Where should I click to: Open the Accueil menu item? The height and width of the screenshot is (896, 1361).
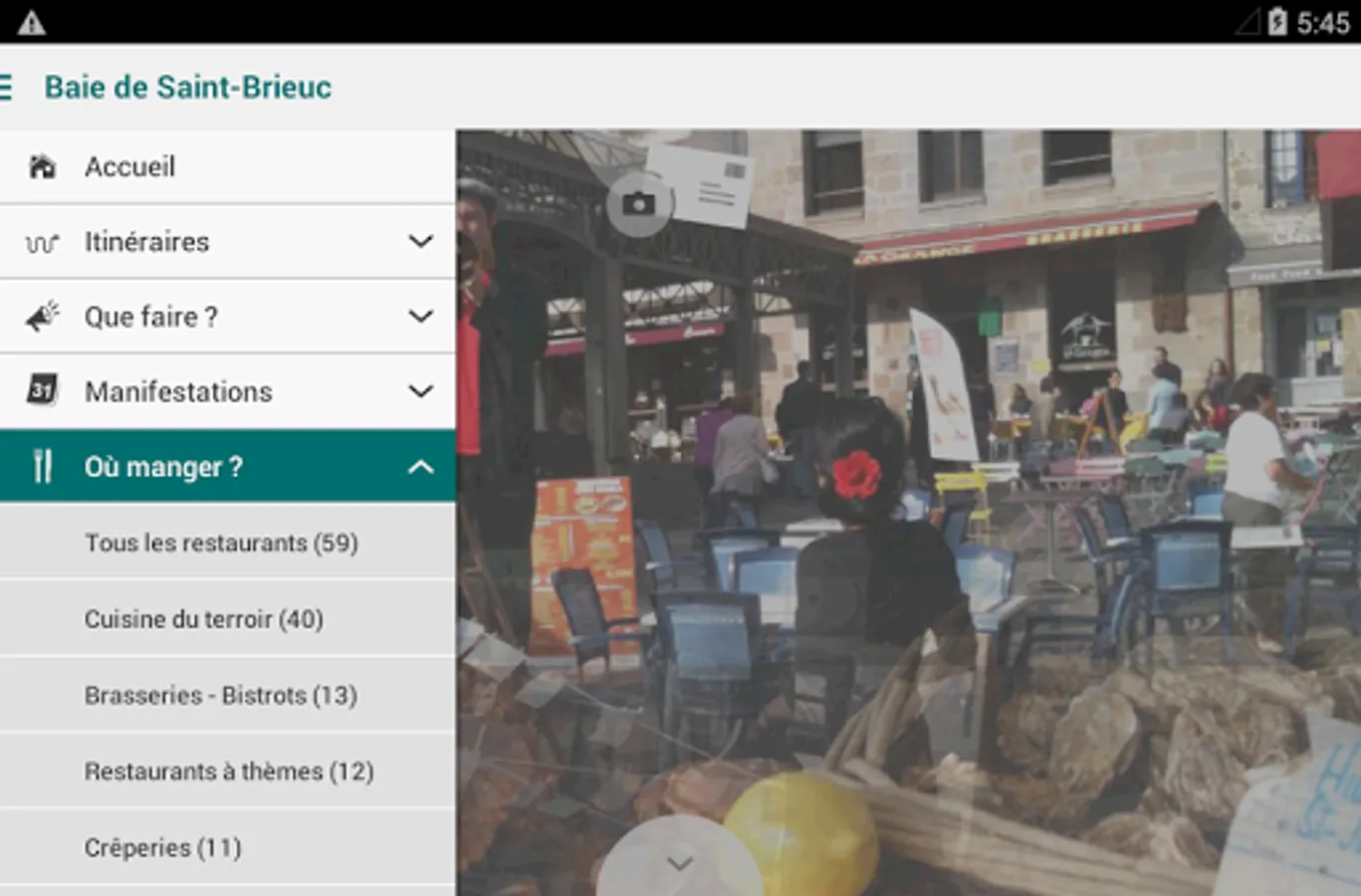point(228,166)
